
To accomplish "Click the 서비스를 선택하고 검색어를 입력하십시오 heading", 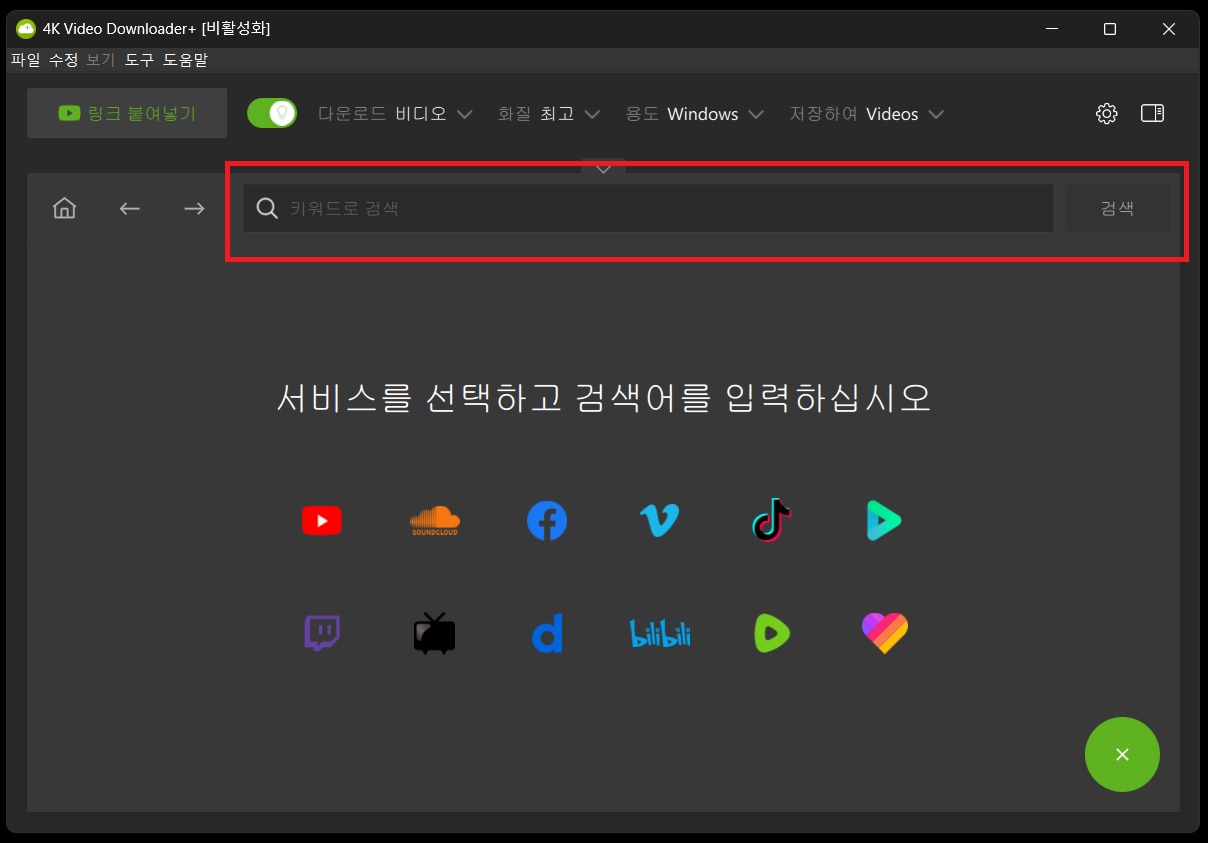I will (x=604, y=398).
